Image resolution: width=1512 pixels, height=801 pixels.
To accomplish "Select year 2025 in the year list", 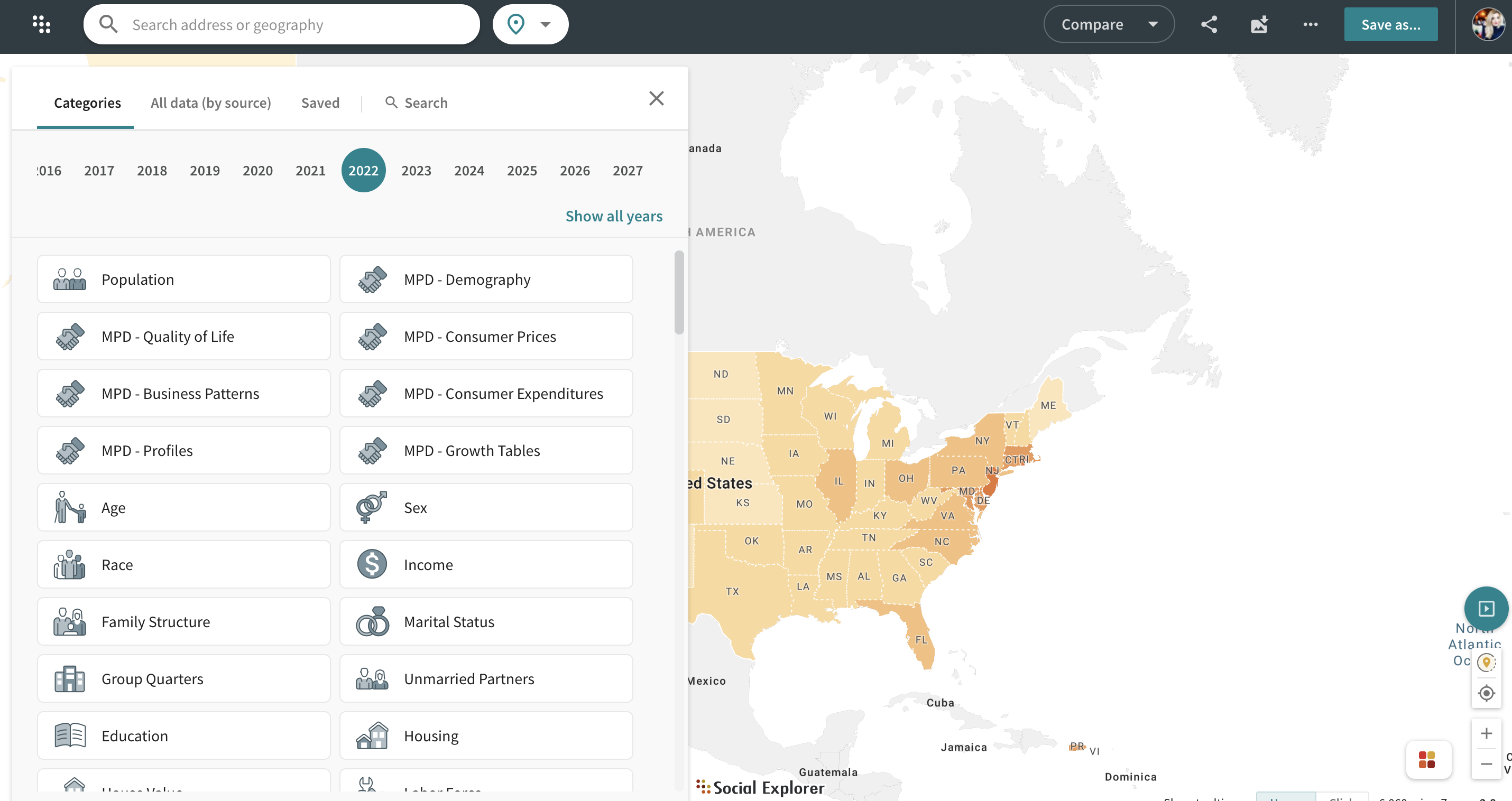I will pyautogui.click(x=521, y=171).
